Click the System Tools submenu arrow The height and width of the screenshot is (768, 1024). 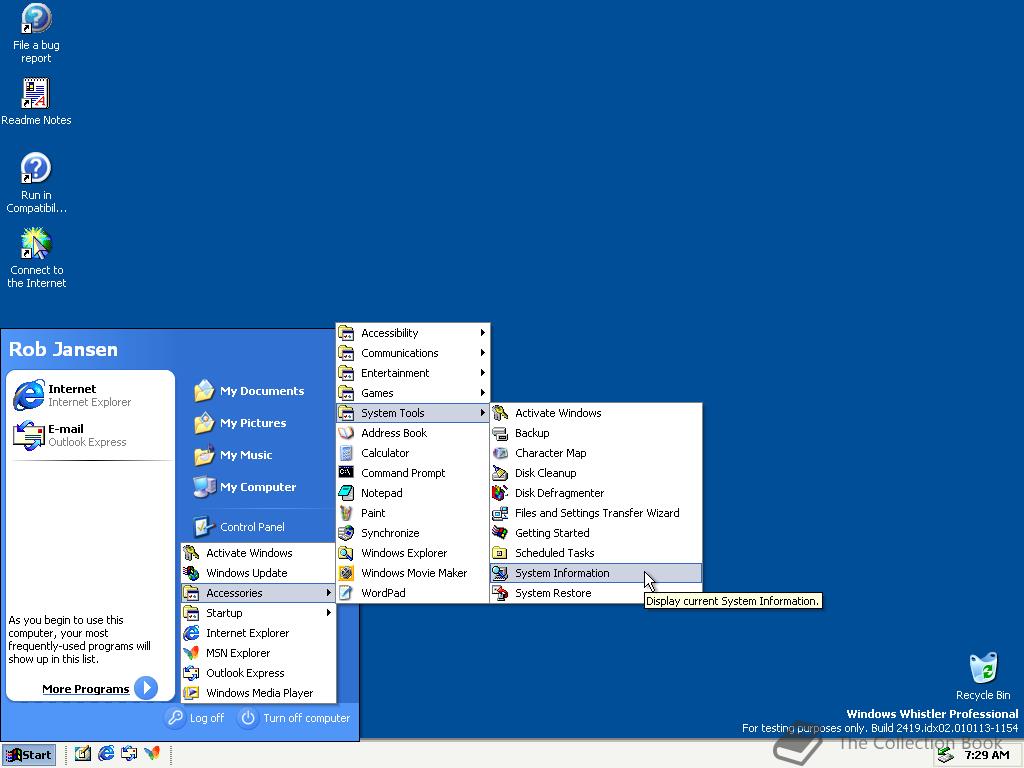coord(483,413)
